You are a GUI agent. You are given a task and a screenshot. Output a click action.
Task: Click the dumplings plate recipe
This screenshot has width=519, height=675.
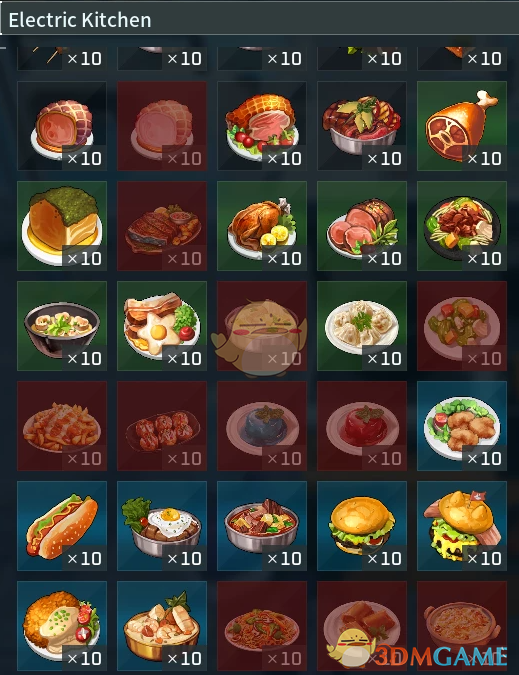coord(362,326)
